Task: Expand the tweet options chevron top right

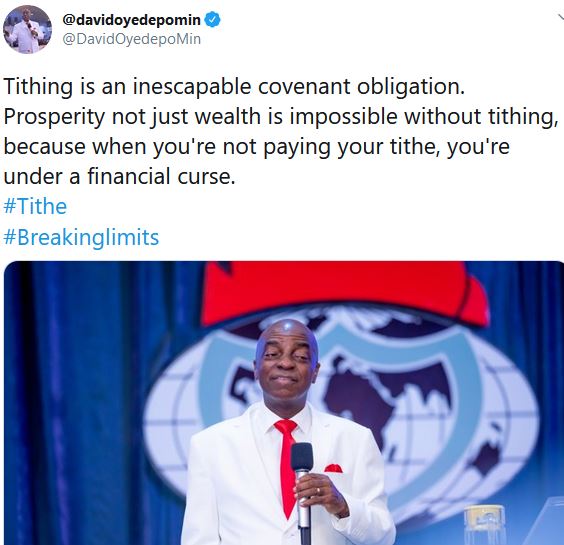Action: pyautogui.click(x=561, y=17)
